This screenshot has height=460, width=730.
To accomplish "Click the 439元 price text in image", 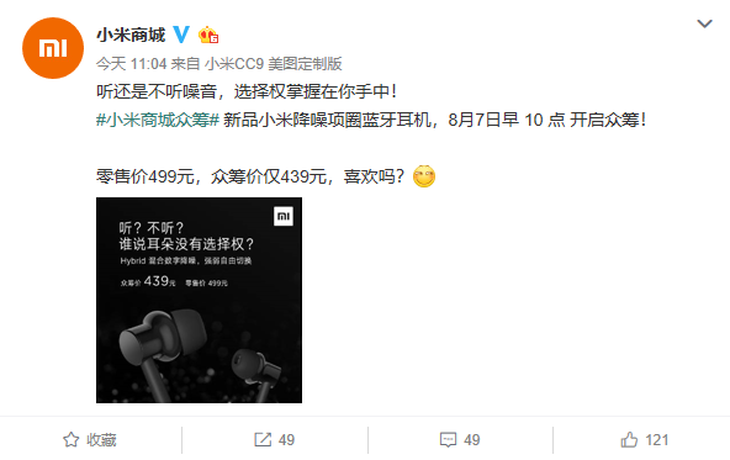I will (160, 281).
